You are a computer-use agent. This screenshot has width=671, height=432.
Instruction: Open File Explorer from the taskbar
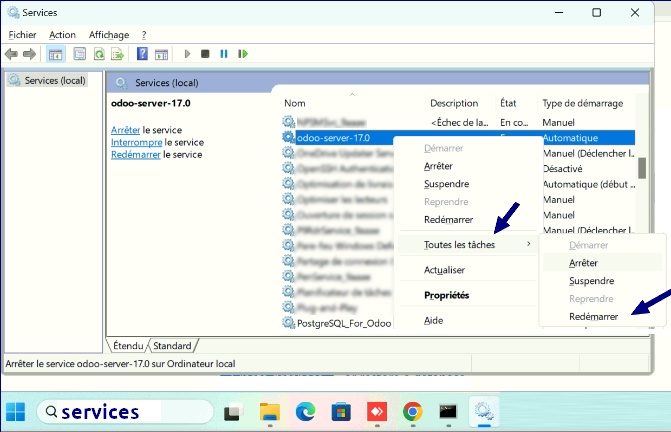click(270, 412)
